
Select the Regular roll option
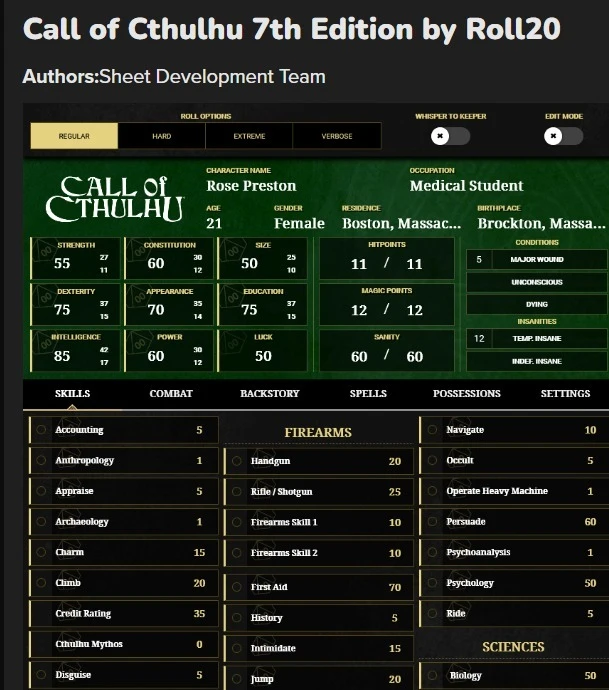coord(74,136)
